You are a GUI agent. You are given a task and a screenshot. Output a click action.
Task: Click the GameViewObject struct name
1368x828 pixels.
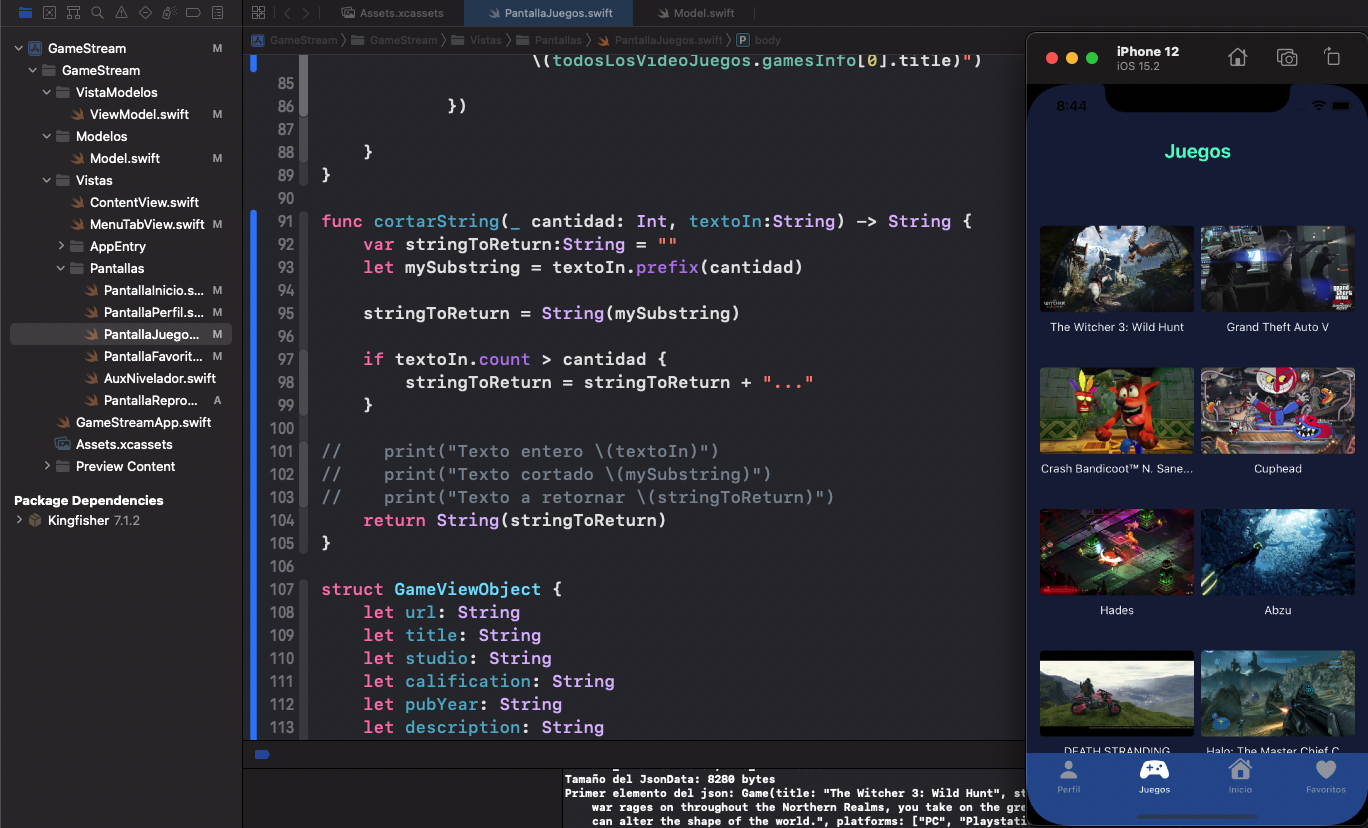(467, 589)
